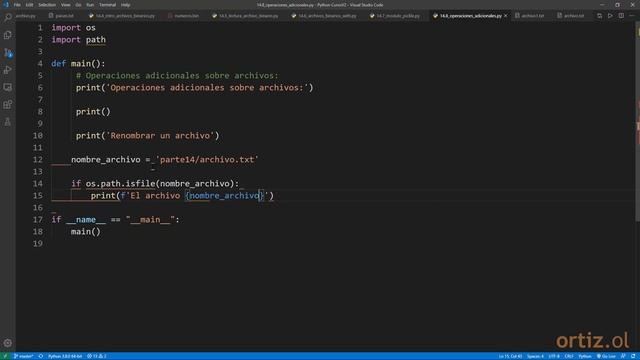This screenshot has width=640, height=360.
Task: Switch to the 14.5_lectura_archivo_binario.py tab
Action: [246, 16]
